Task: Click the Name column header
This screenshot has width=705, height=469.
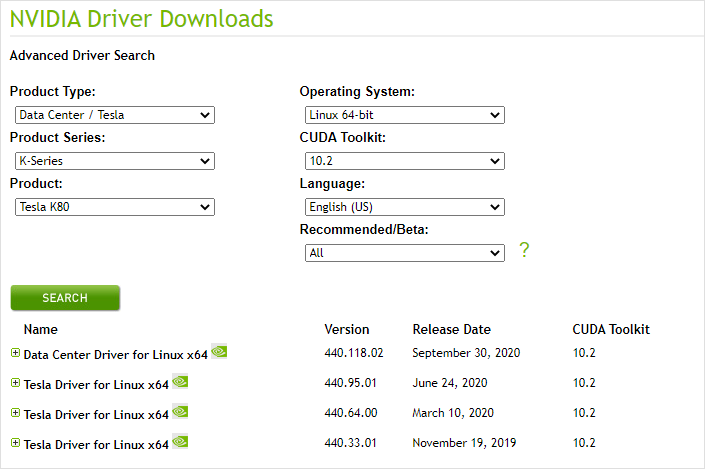Action: 40,329
